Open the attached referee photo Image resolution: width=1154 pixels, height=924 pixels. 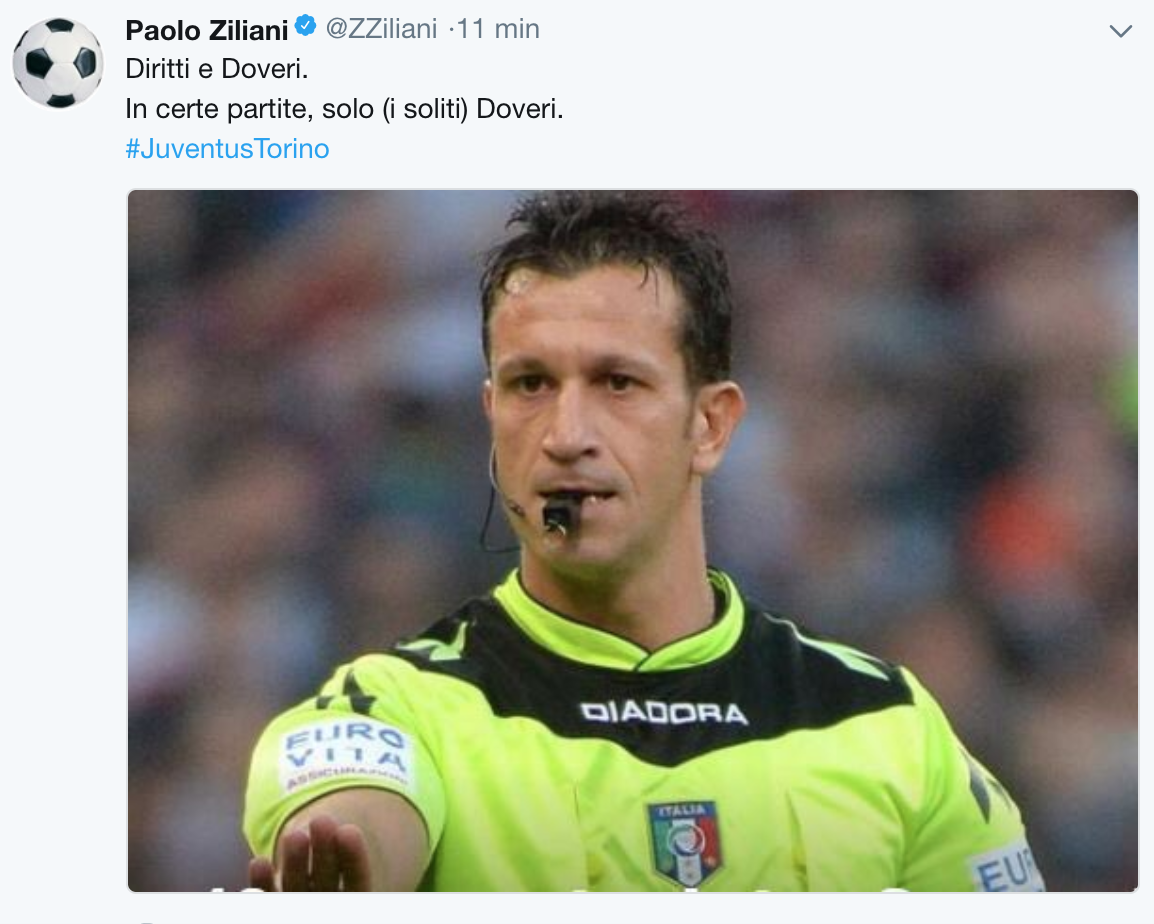(x=633, y=540)
